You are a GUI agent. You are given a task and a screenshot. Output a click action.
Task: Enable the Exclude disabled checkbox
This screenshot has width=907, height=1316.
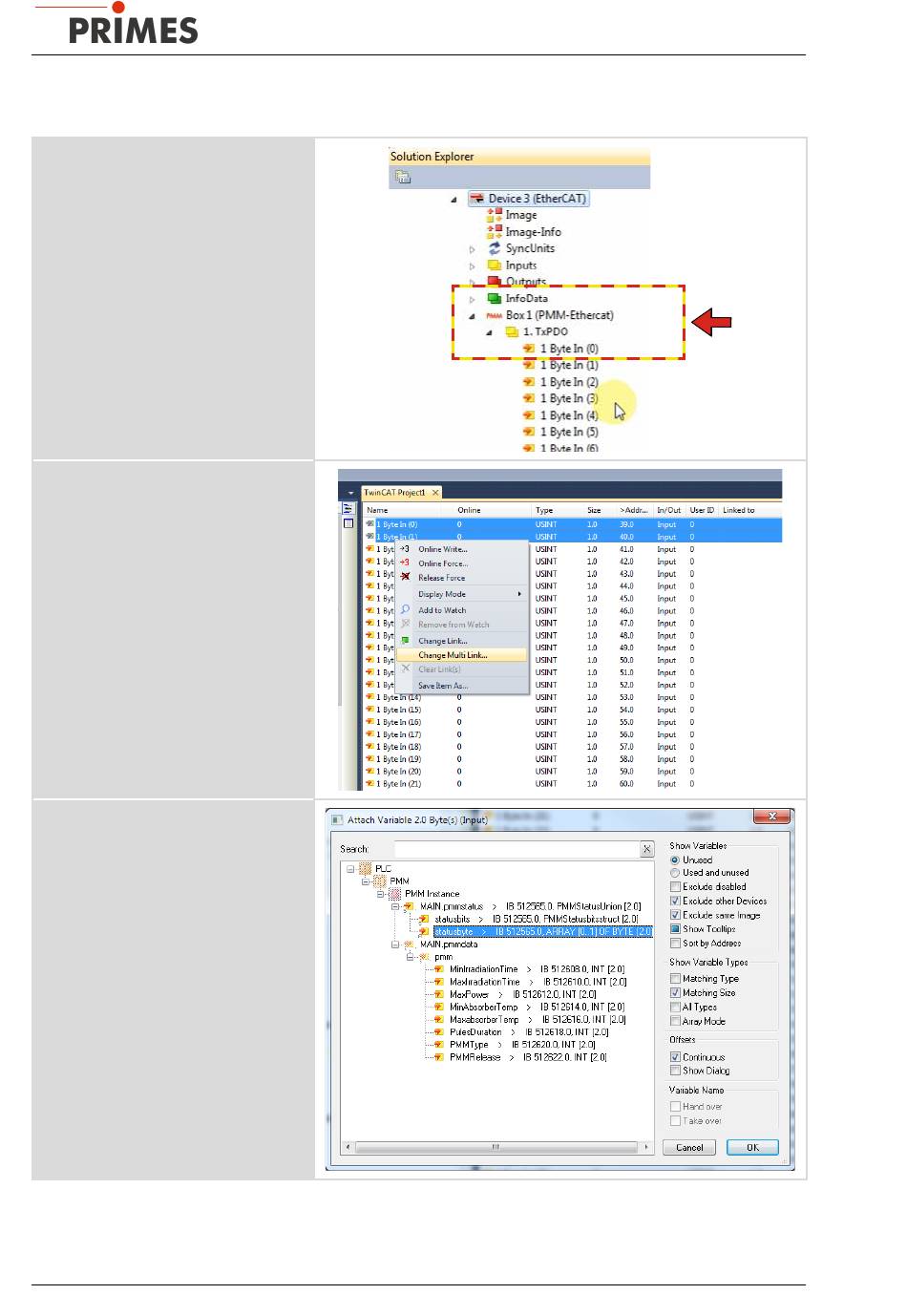click(675, 886)
